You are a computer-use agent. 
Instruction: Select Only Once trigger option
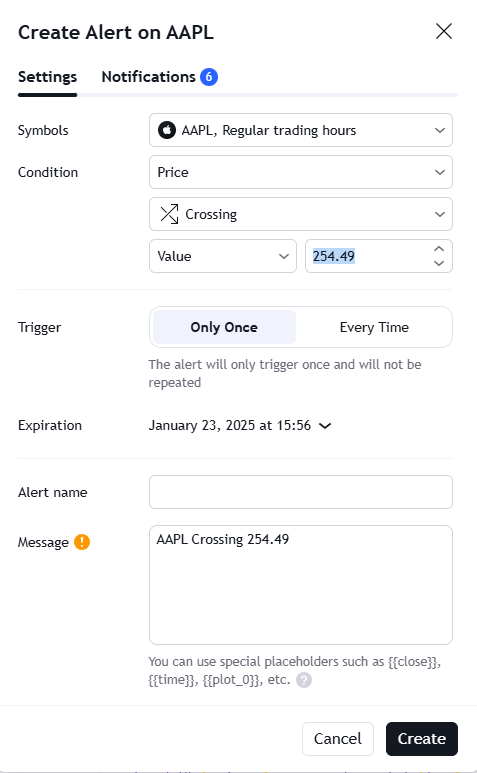[224, 327]
